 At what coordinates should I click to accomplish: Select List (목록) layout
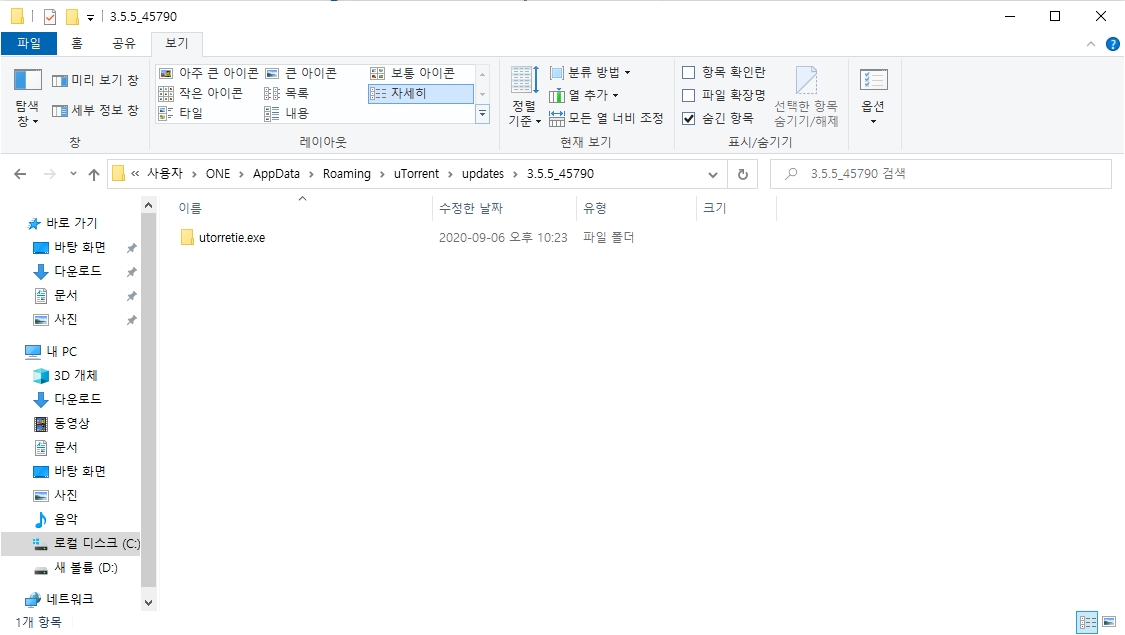point(286,93)
